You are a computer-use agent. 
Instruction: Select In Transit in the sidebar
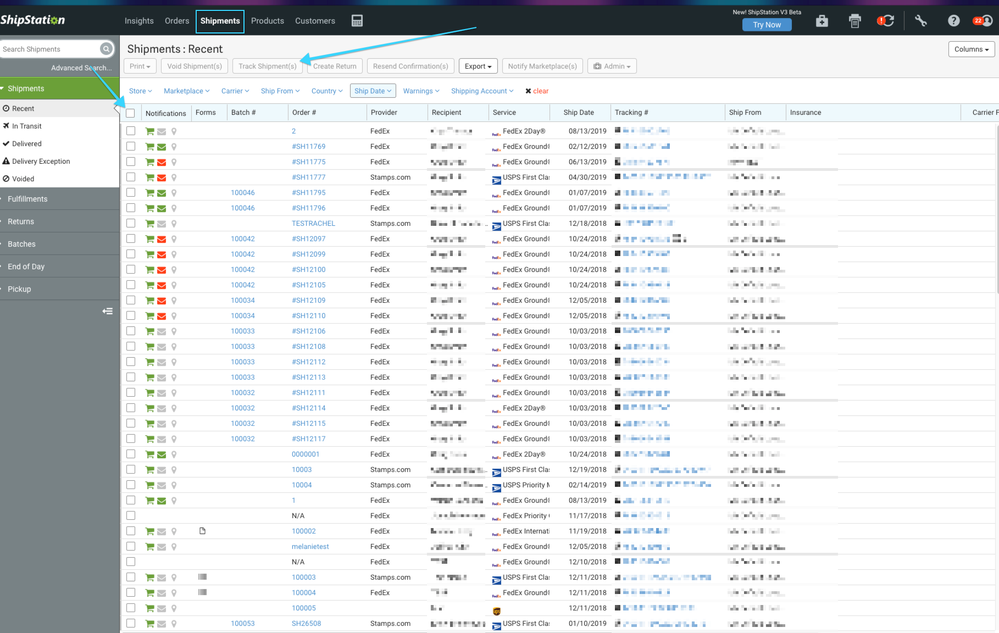27,126
